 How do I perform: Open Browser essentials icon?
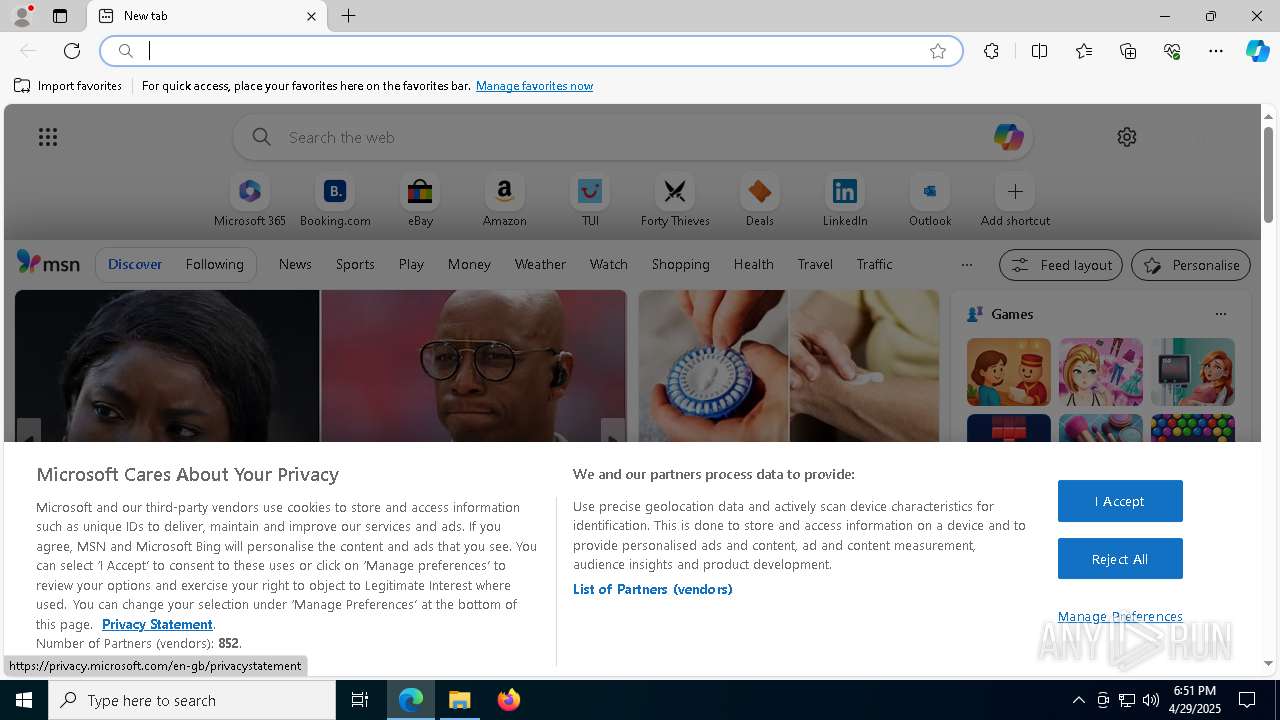[1172, 51]
